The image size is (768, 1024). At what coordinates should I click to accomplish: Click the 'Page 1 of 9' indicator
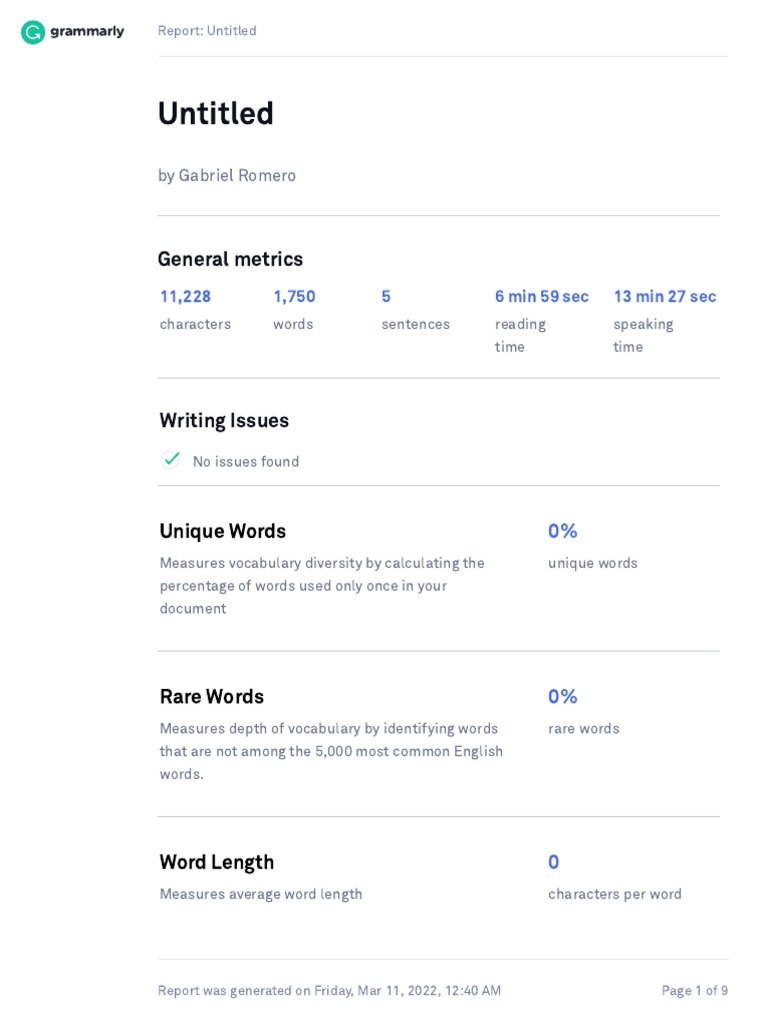point(694,991)
